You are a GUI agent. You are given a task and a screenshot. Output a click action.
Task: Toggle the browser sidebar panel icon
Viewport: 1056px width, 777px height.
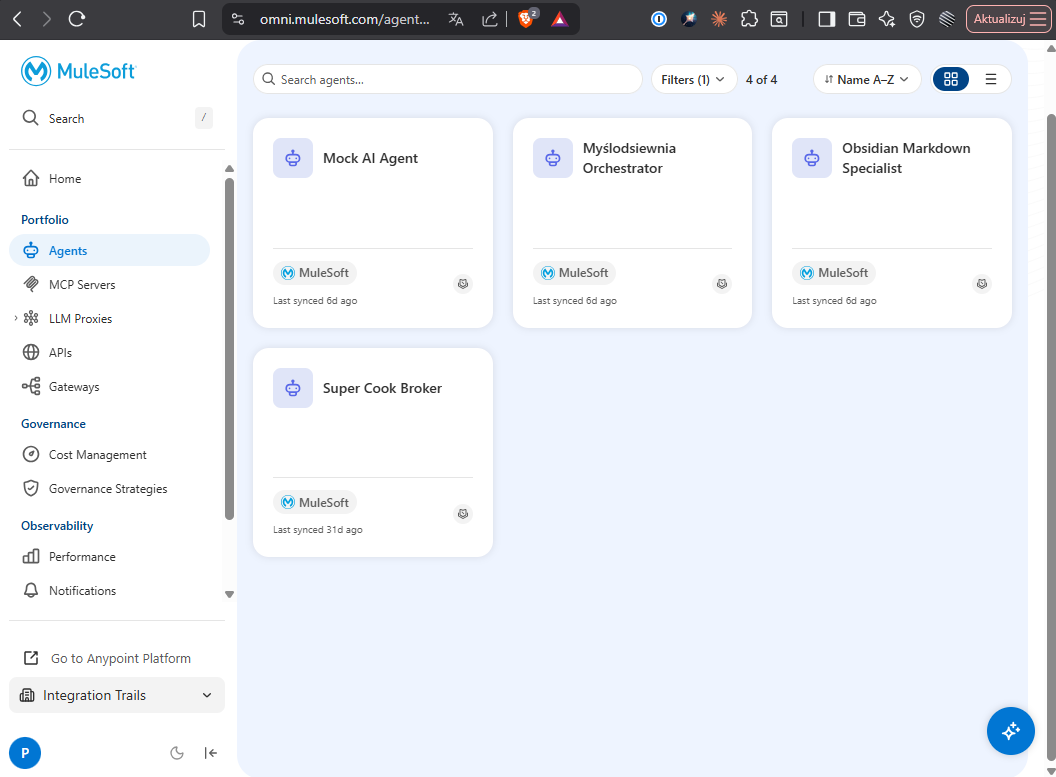click(826, 19)
